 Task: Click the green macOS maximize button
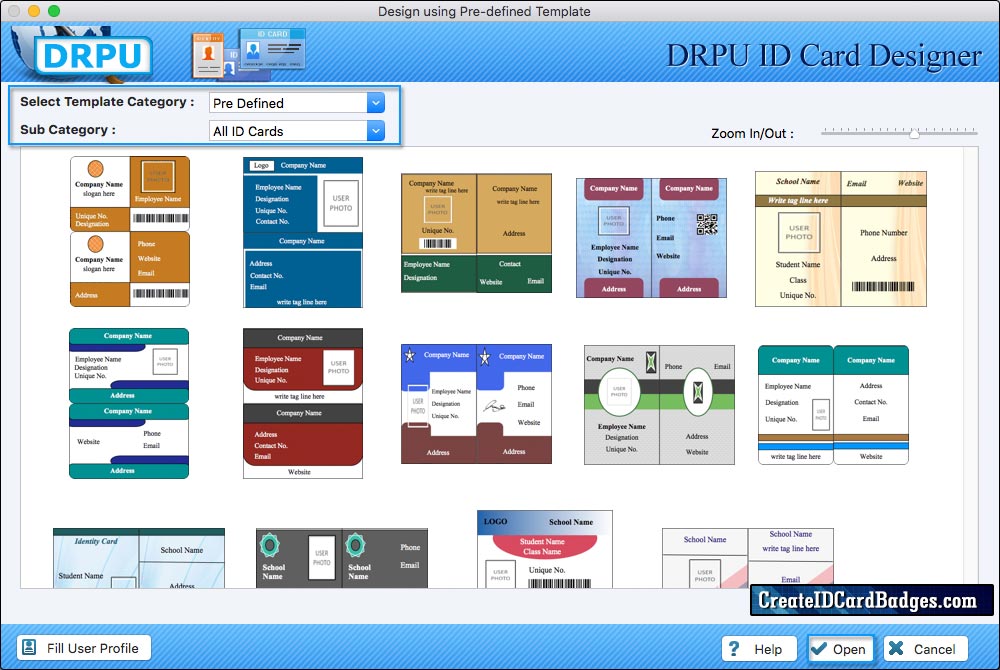pos(54,11)
